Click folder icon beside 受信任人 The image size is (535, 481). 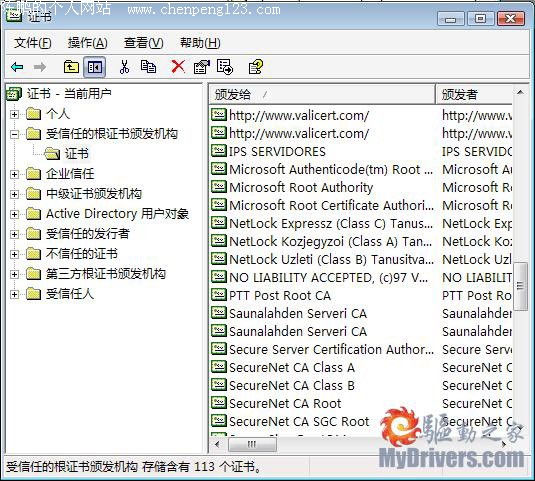click(33, 294)
